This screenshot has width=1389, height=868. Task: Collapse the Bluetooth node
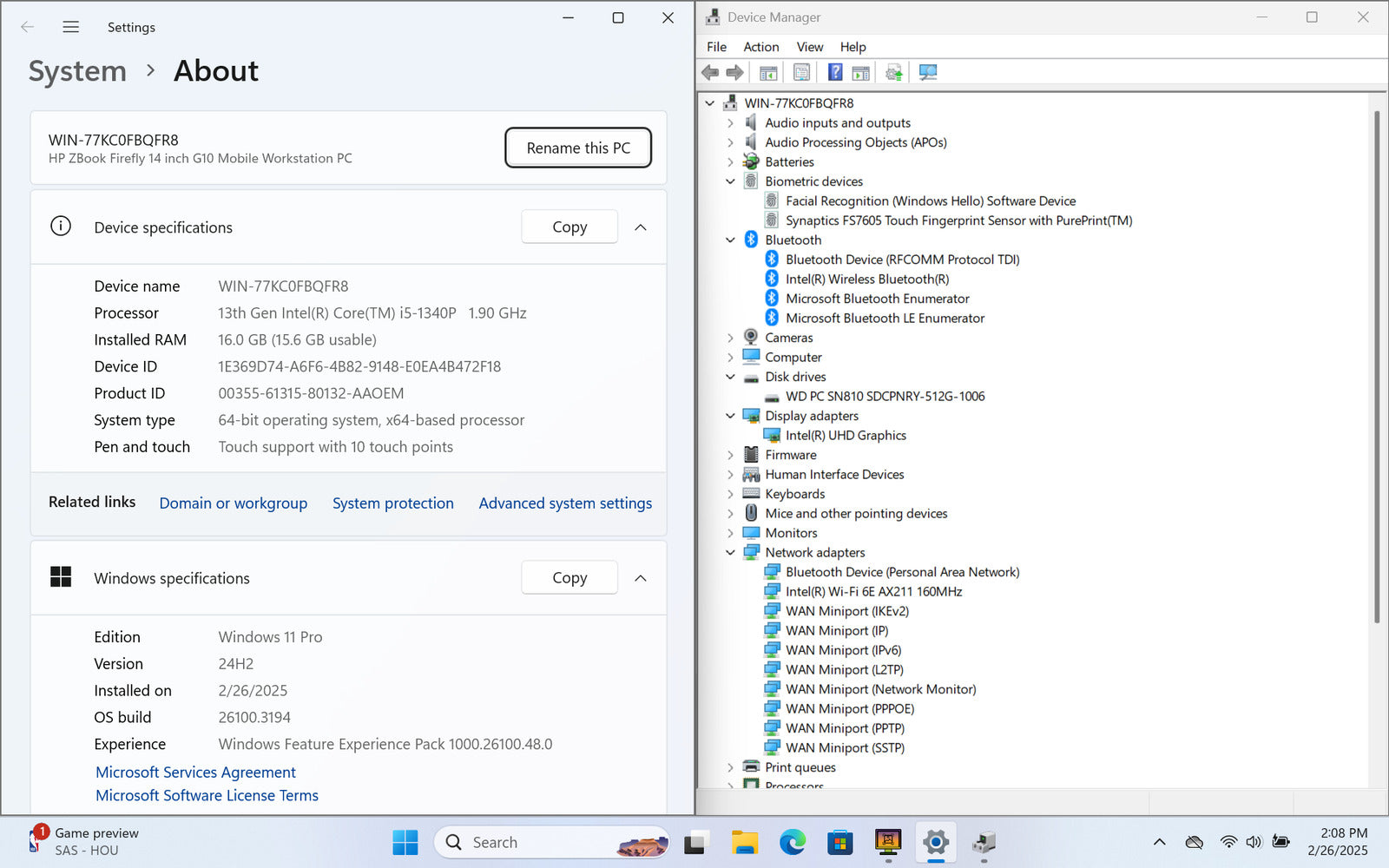730,240
